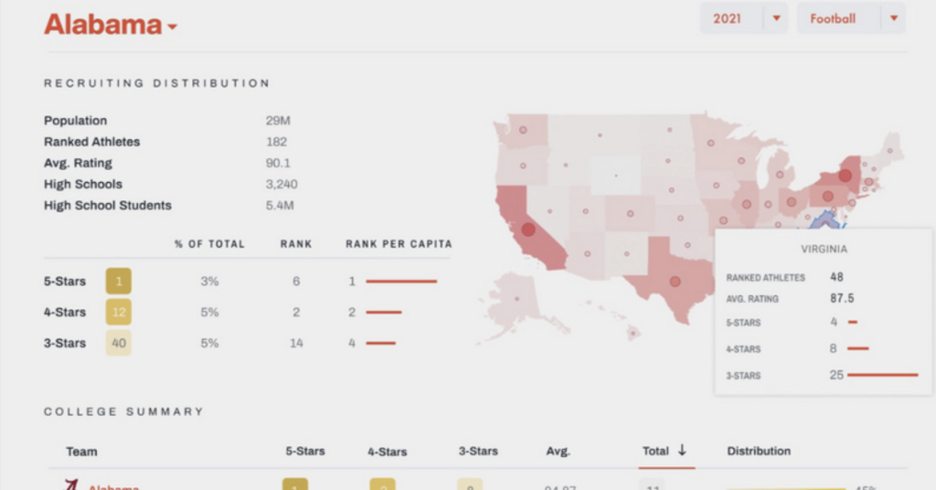Sort by 5-Stars column header

pos(304,452)
